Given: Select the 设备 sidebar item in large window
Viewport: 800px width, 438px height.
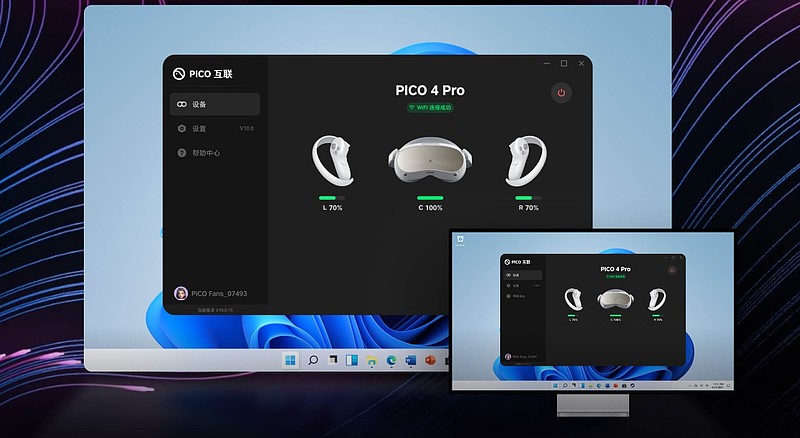Looking at the screenshot, I should pyautogui.click(x=215, y=104).
